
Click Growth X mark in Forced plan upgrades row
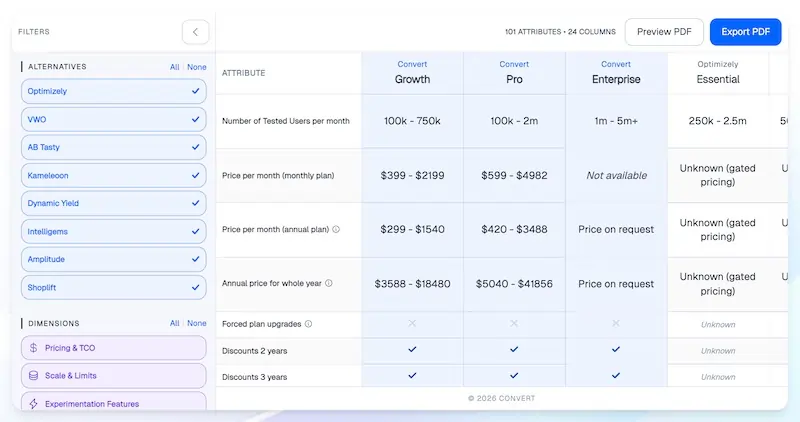point(412,324)
